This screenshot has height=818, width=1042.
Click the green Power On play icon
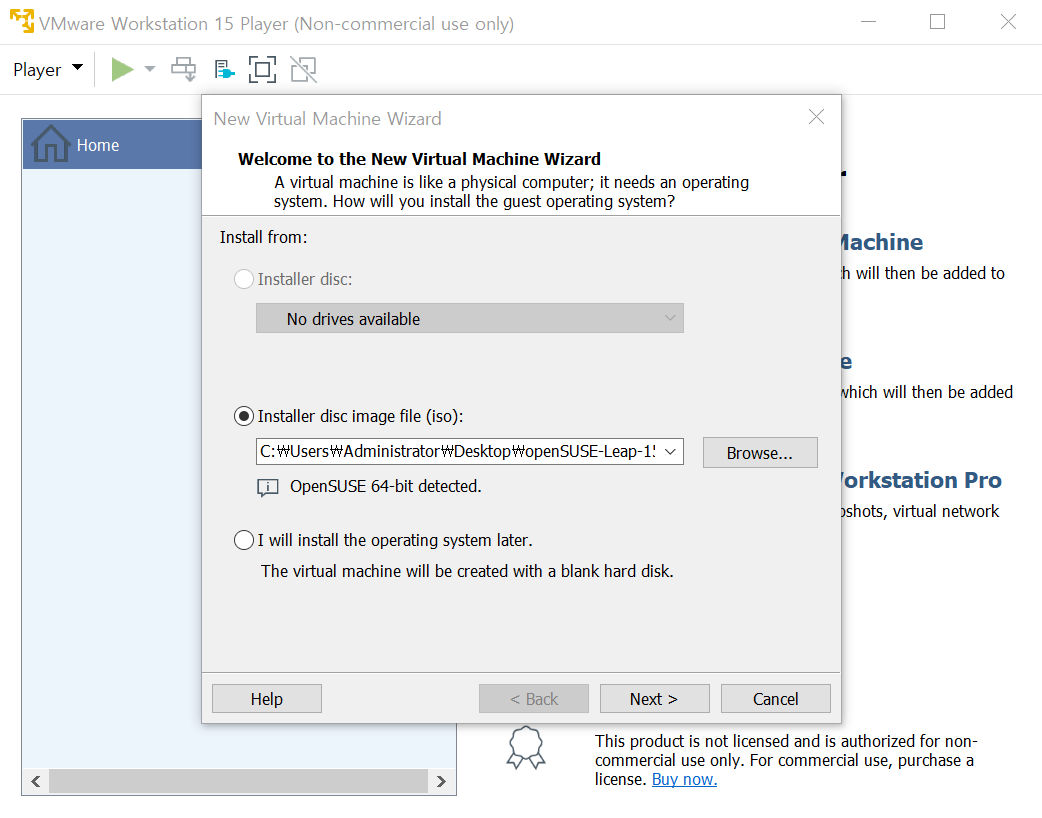pos(122,69)
